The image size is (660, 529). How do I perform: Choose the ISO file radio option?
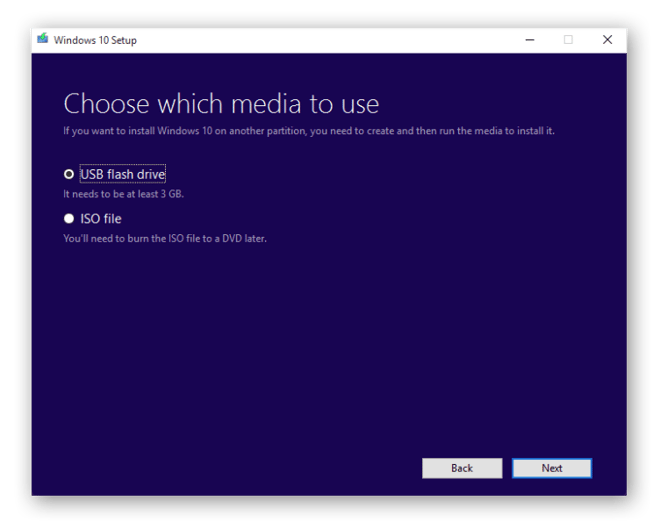tap(69, 219)
